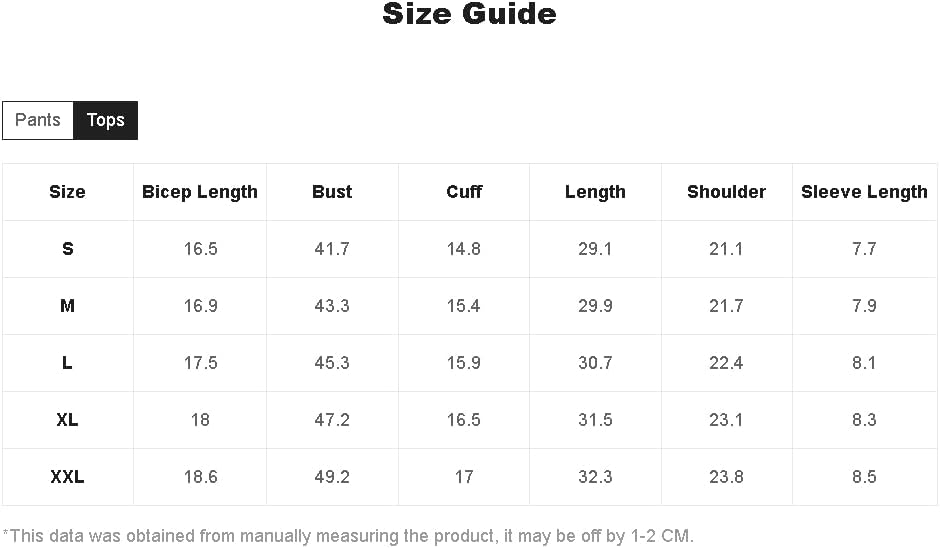The image size is (940, 548).
Task: Select the S size row label
Action: pos(68,249)
